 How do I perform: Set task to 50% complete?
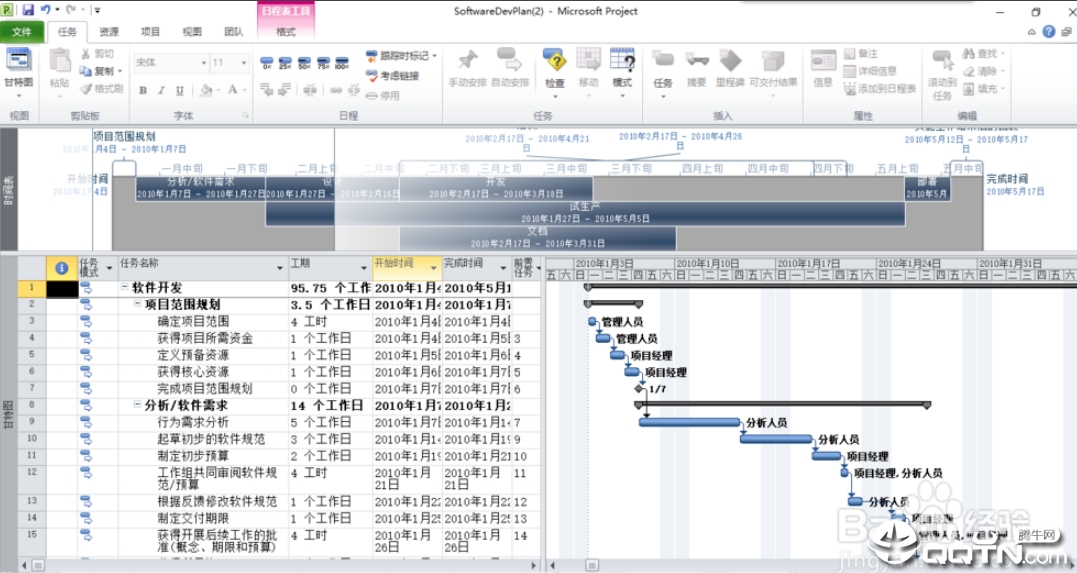pos(304,62)
